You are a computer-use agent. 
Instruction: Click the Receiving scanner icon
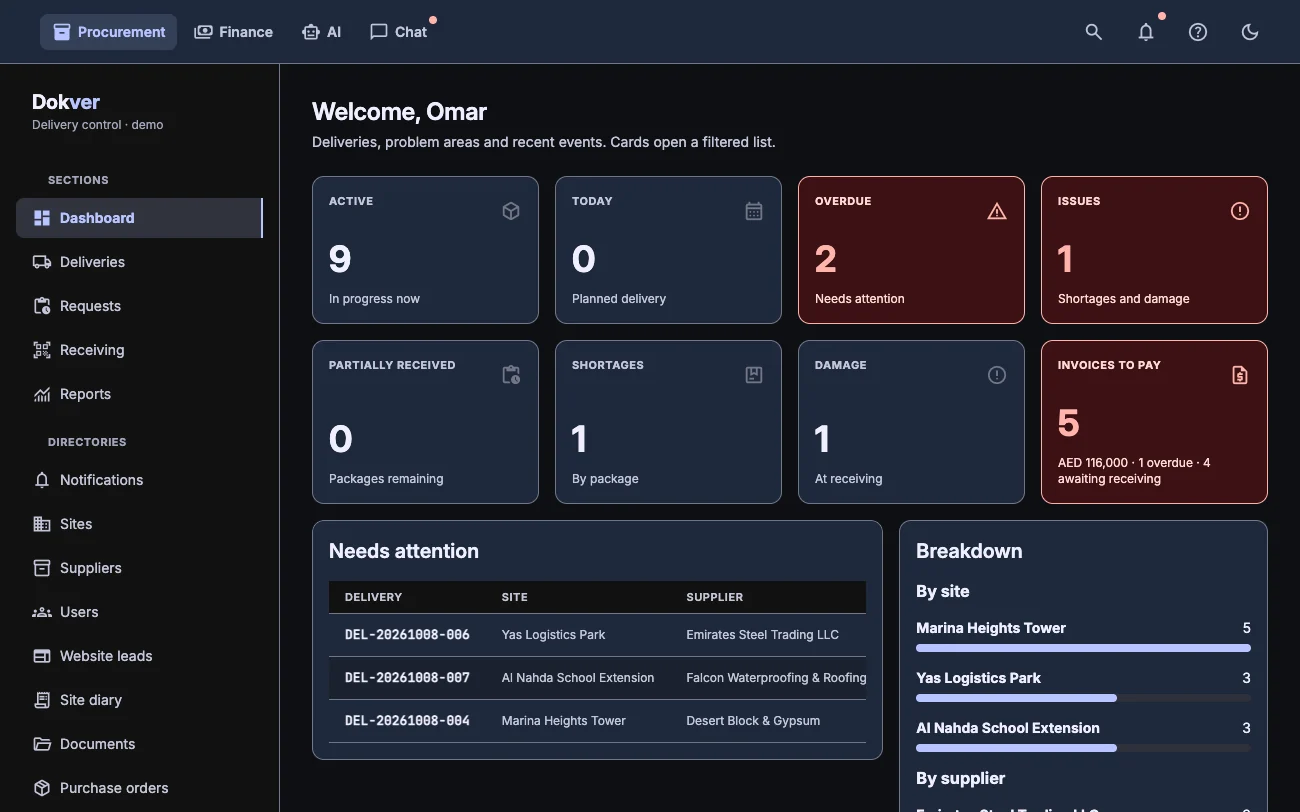pos(42,350)
